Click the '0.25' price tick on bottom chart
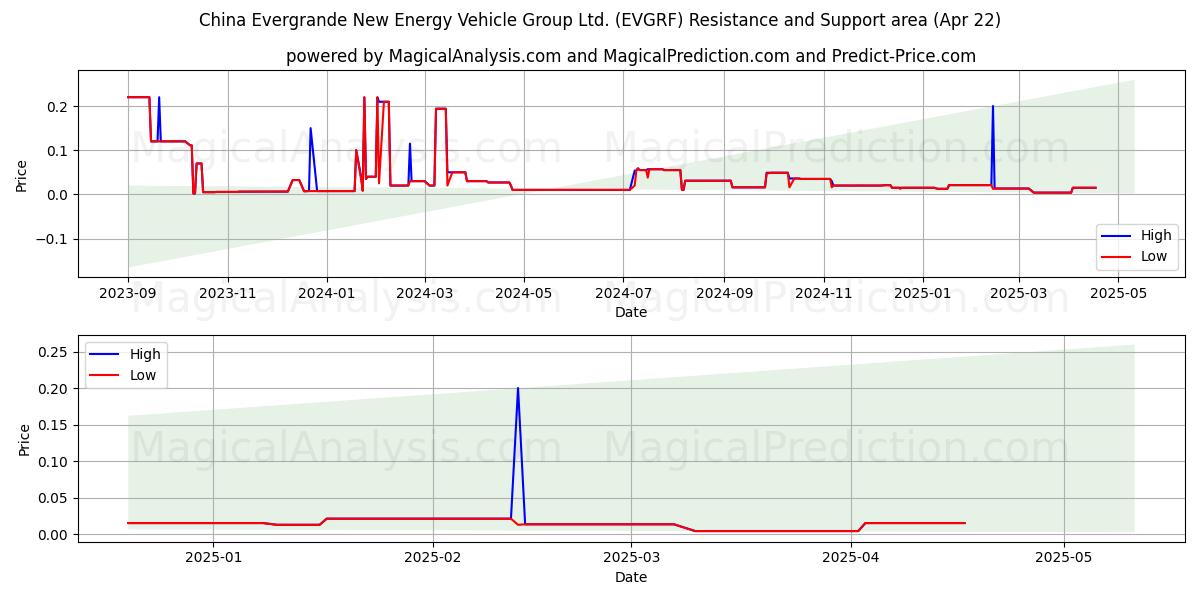This screenshot has width=1200, height=600. (x=52, y=352)
